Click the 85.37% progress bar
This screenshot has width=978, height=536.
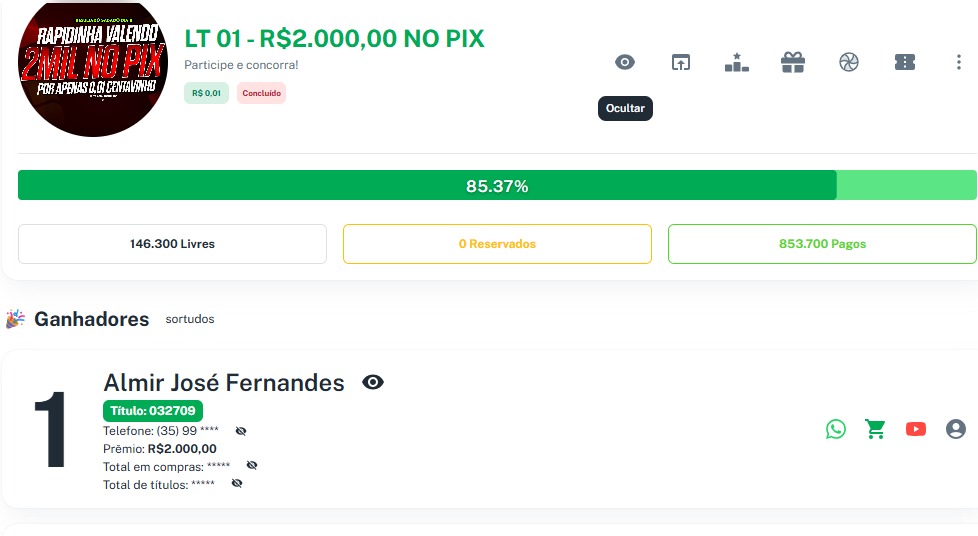pos(497,186)
